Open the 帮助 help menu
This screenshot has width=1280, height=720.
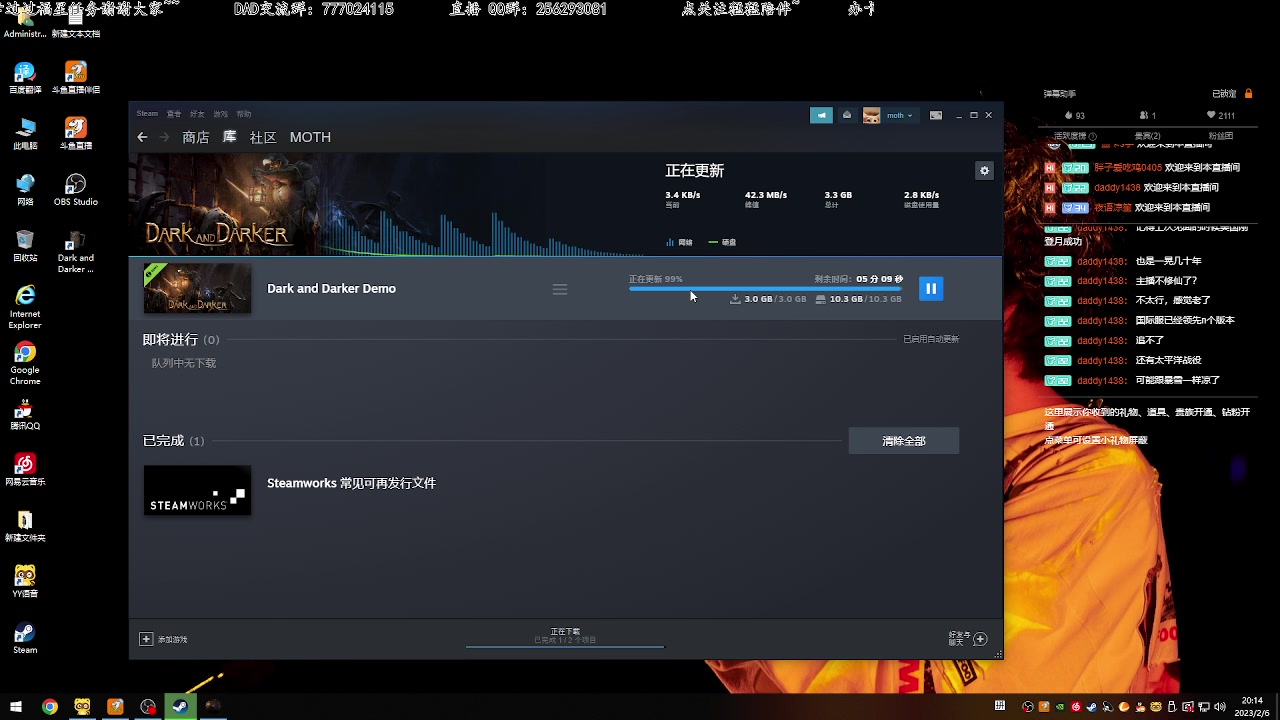click(x=244, y=114)
